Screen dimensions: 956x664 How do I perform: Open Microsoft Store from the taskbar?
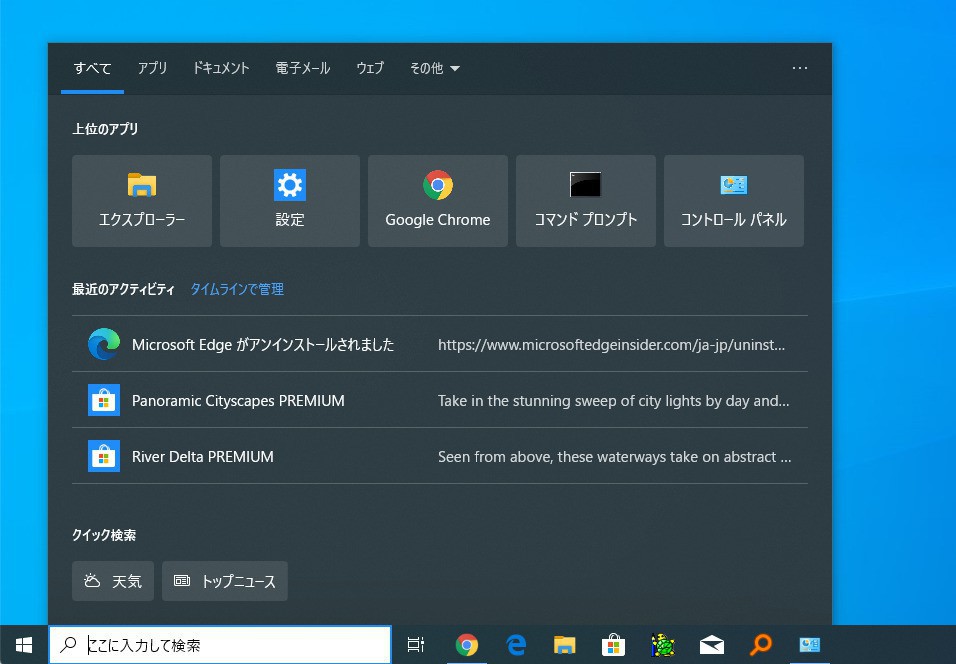[x=614, y=645]
